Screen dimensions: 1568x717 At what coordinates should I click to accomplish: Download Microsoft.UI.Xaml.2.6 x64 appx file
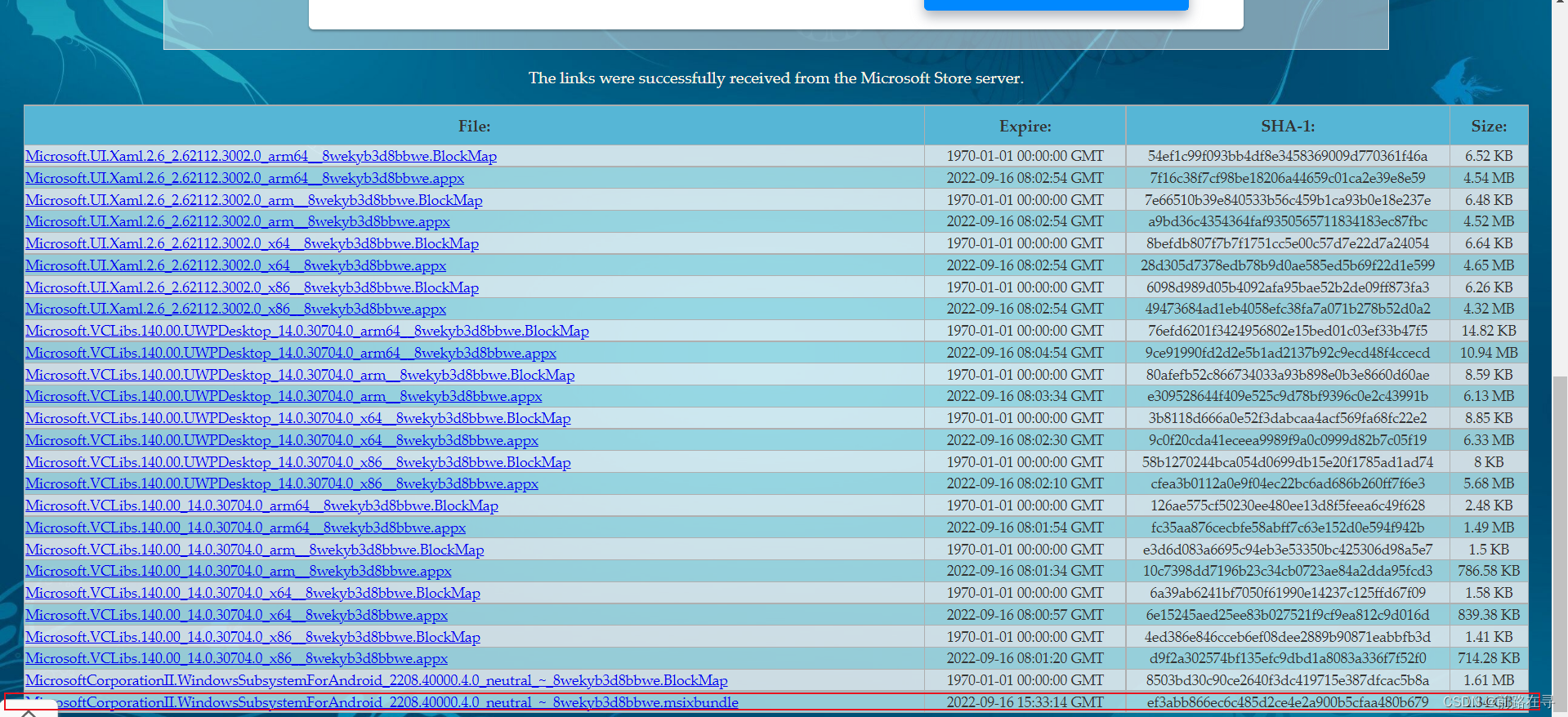click(x=235, y=265)
